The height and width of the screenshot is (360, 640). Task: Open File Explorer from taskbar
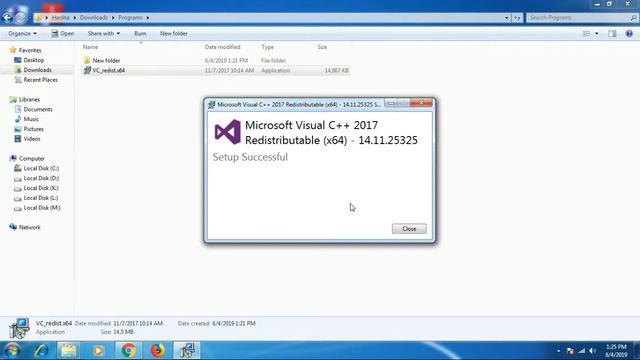pyautogui.click(x=69, y=350)
